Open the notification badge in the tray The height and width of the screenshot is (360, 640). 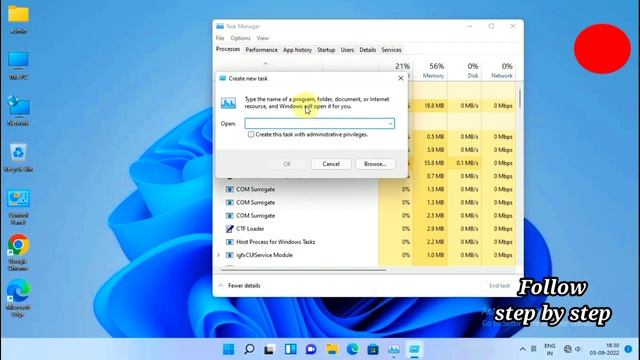(x=628, y=349)
